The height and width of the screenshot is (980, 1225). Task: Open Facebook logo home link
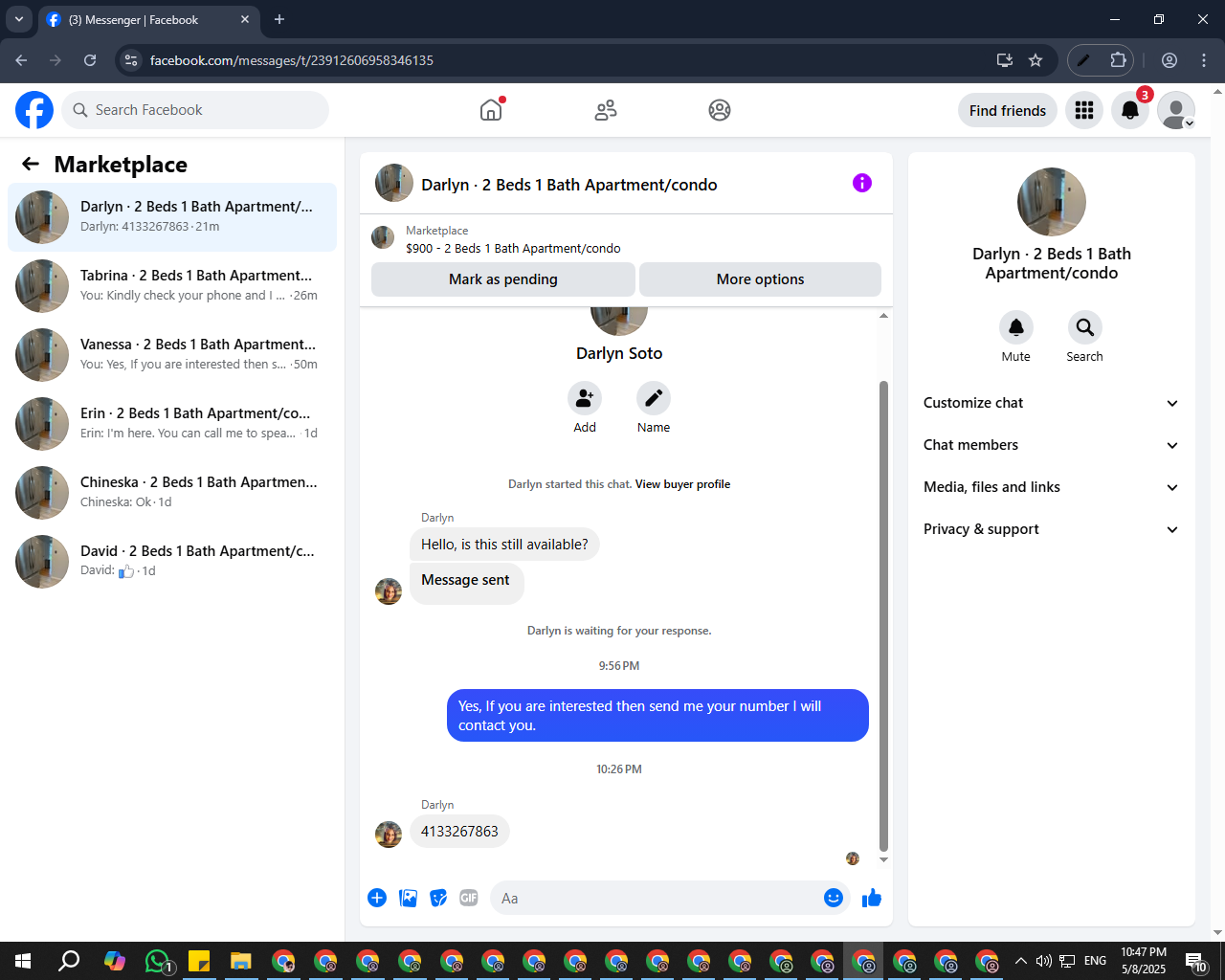(34, 110)
